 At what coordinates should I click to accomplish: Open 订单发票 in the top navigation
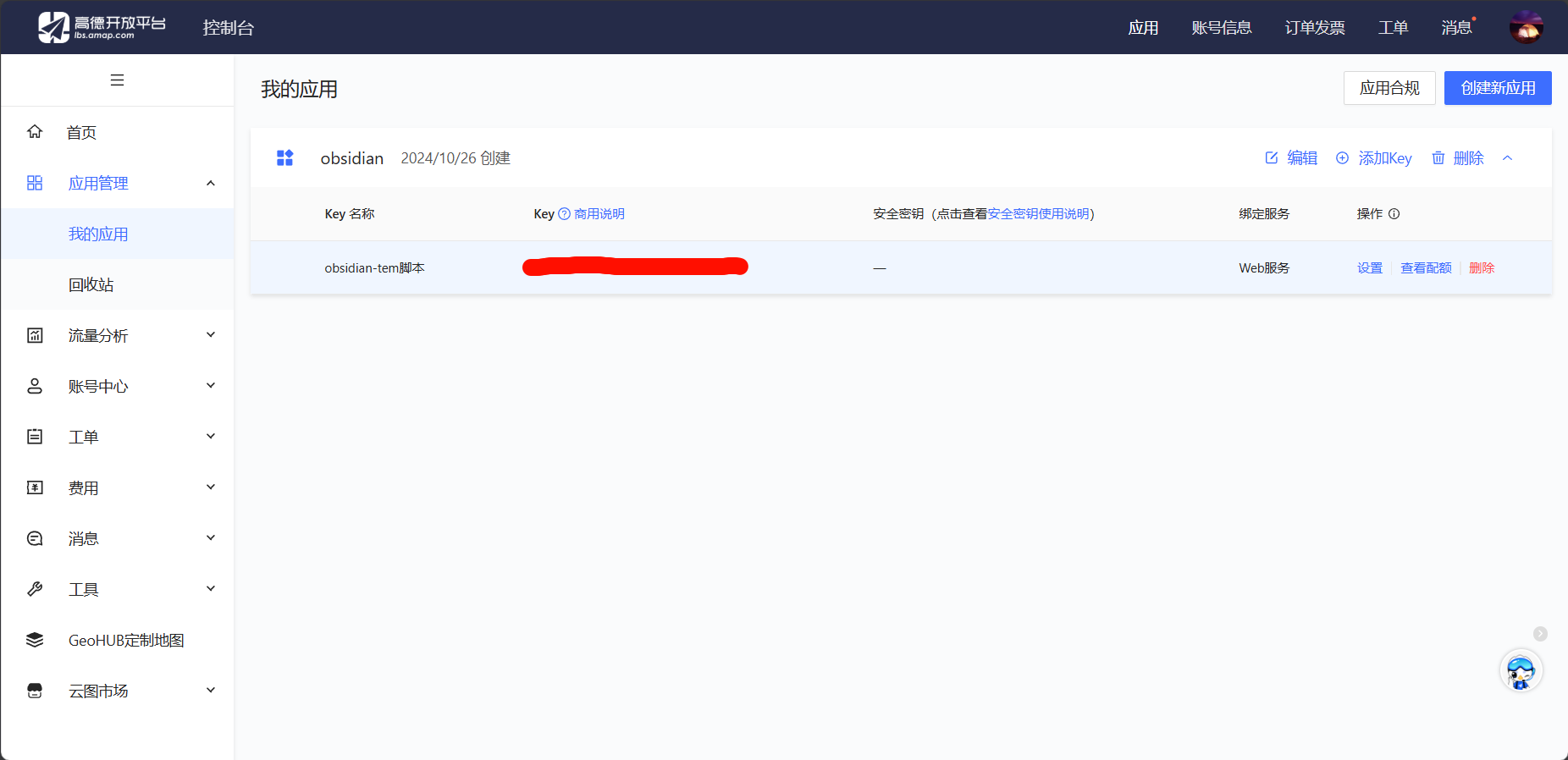pyautogui.click(x=1315, y=28)
